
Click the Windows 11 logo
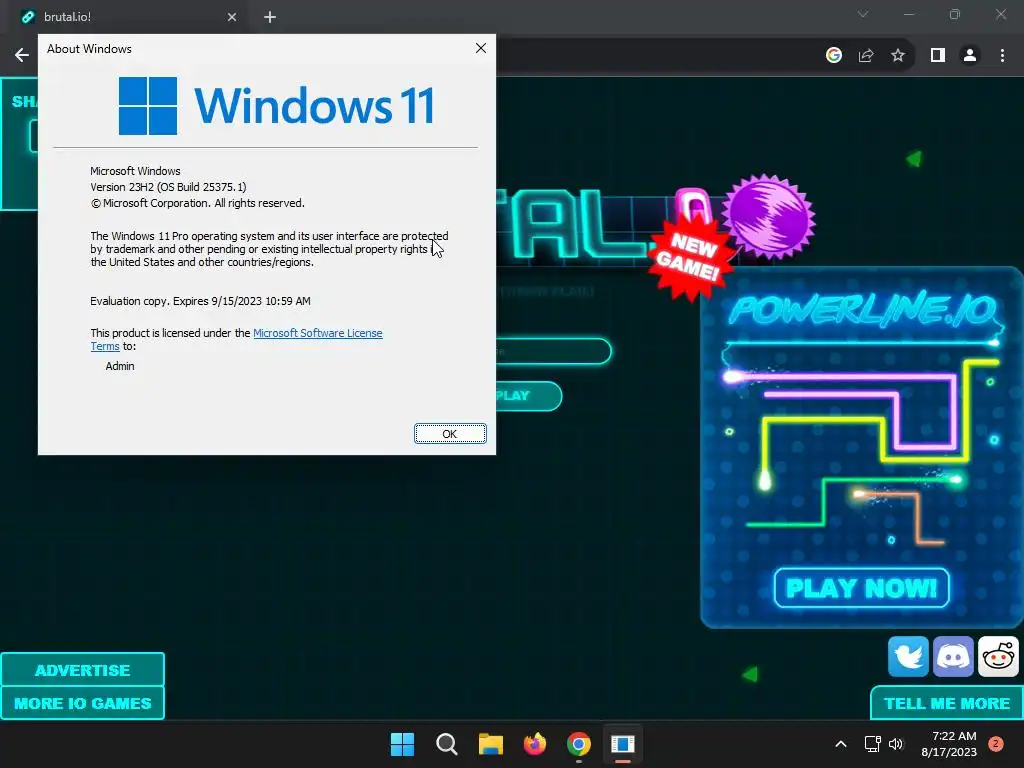(276, 106)
